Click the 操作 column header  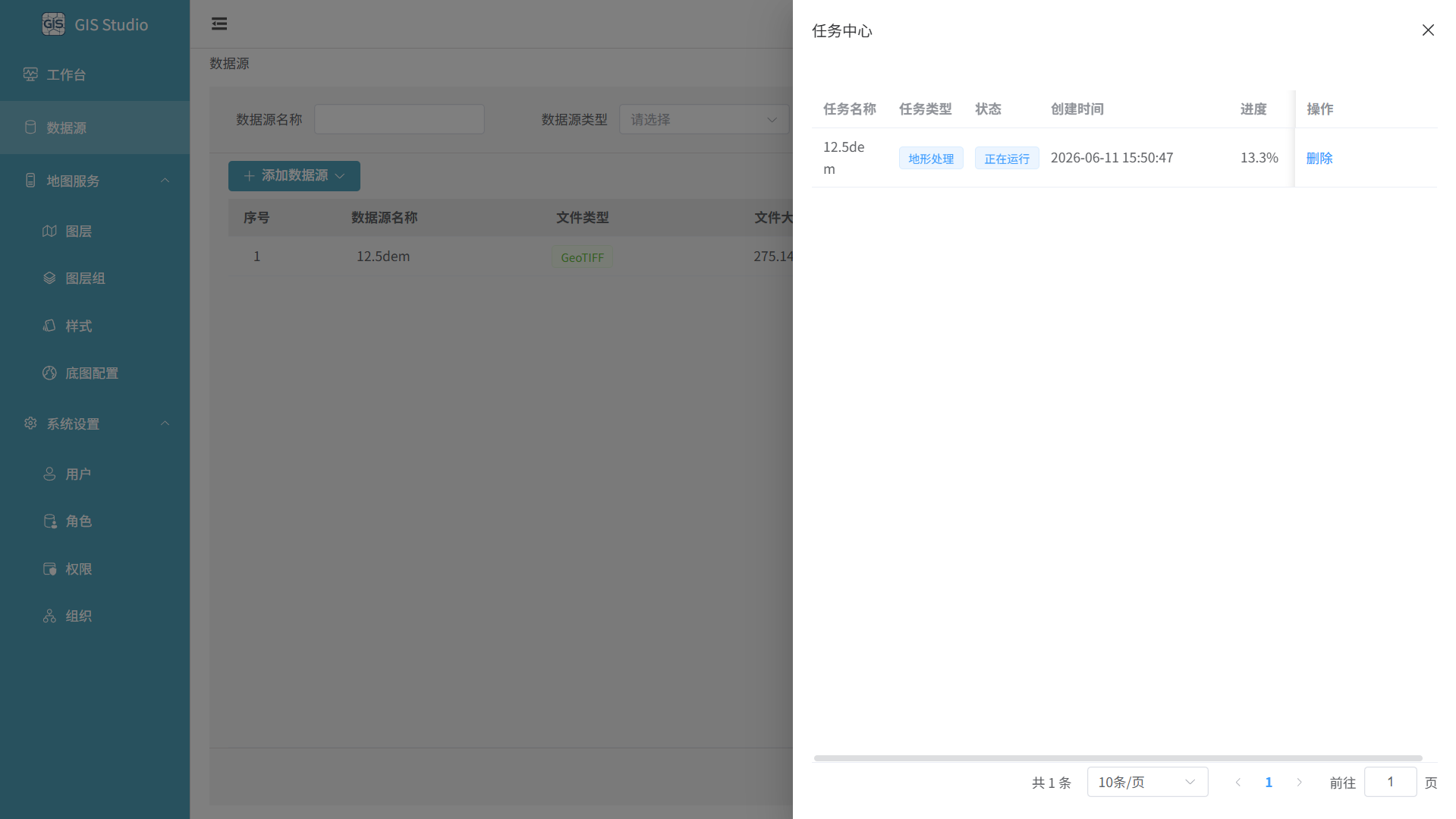(1319, 109)
